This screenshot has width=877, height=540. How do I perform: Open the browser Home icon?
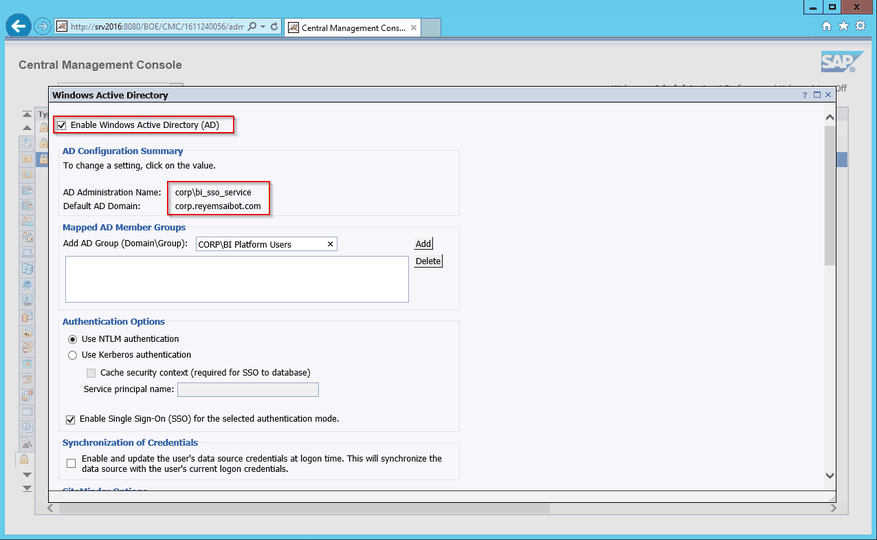(827, 26)
